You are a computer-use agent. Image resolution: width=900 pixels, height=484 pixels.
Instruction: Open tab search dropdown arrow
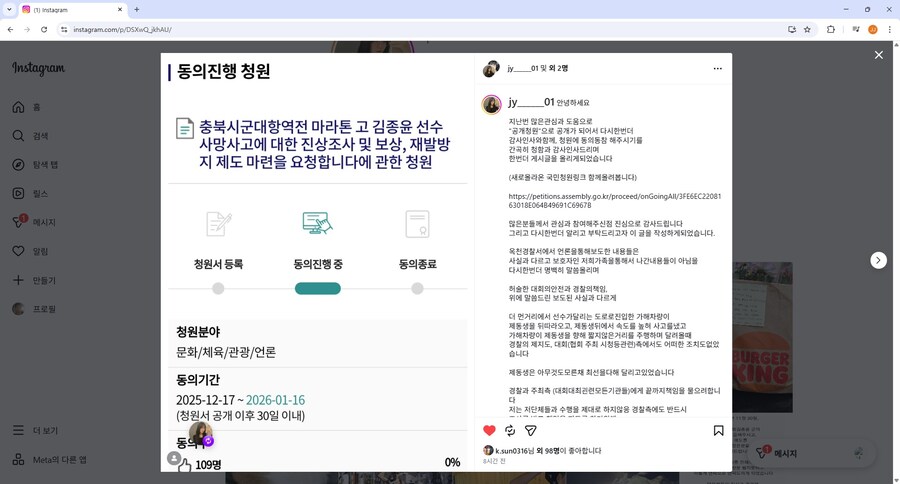pyautogui.click(x=9, y=10)
